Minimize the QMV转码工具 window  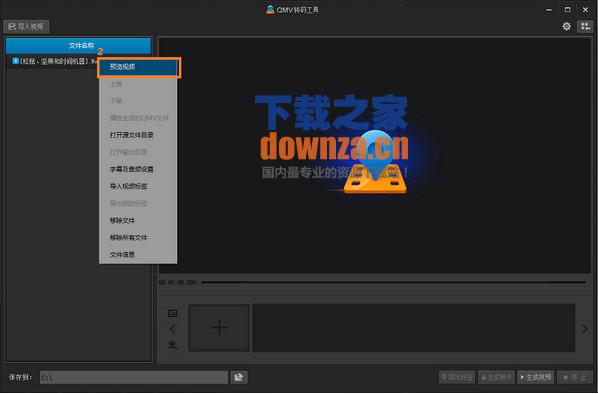point(549,10)
